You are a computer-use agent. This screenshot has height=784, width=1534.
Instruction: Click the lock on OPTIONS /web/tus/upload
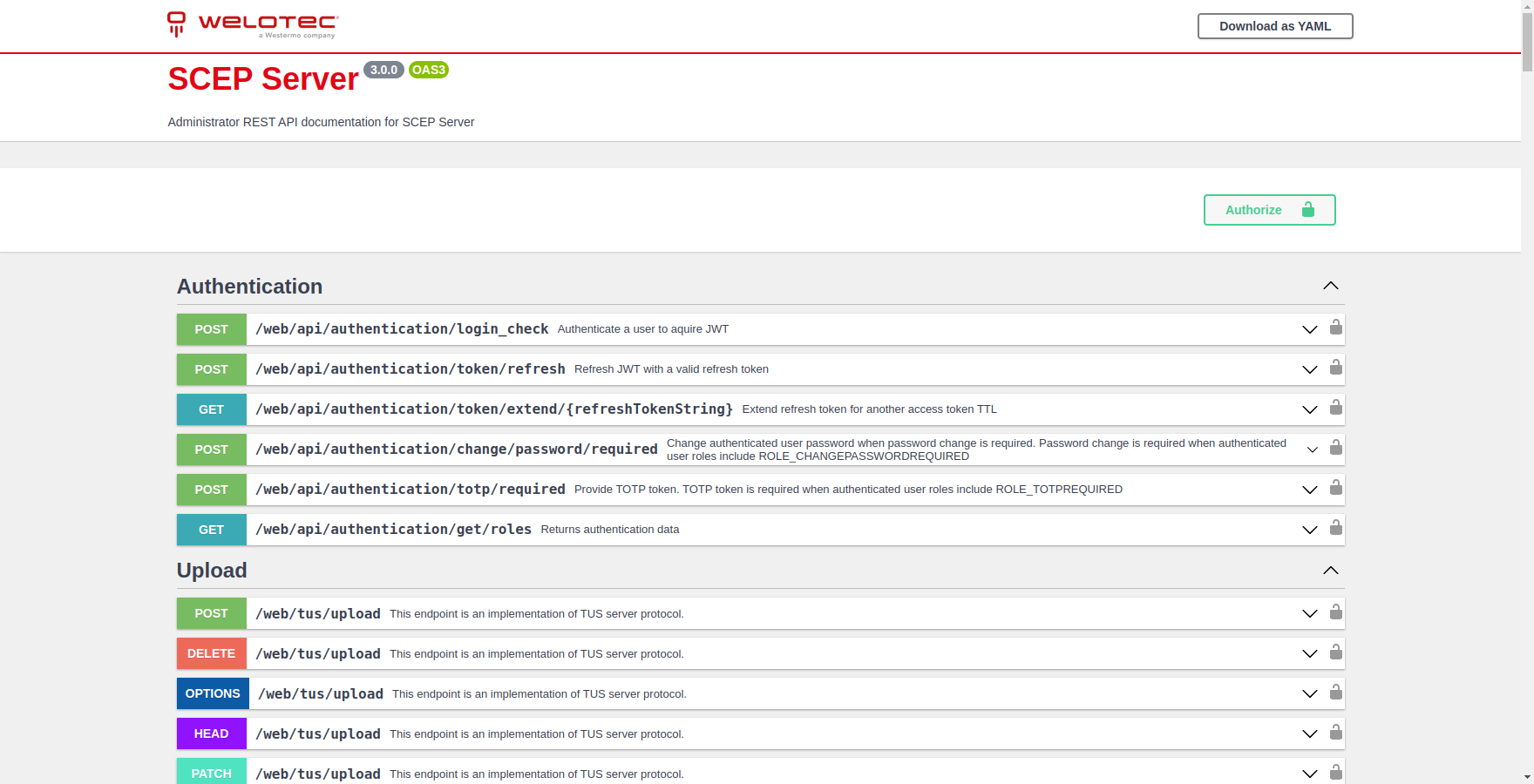tap(1336, 693)
